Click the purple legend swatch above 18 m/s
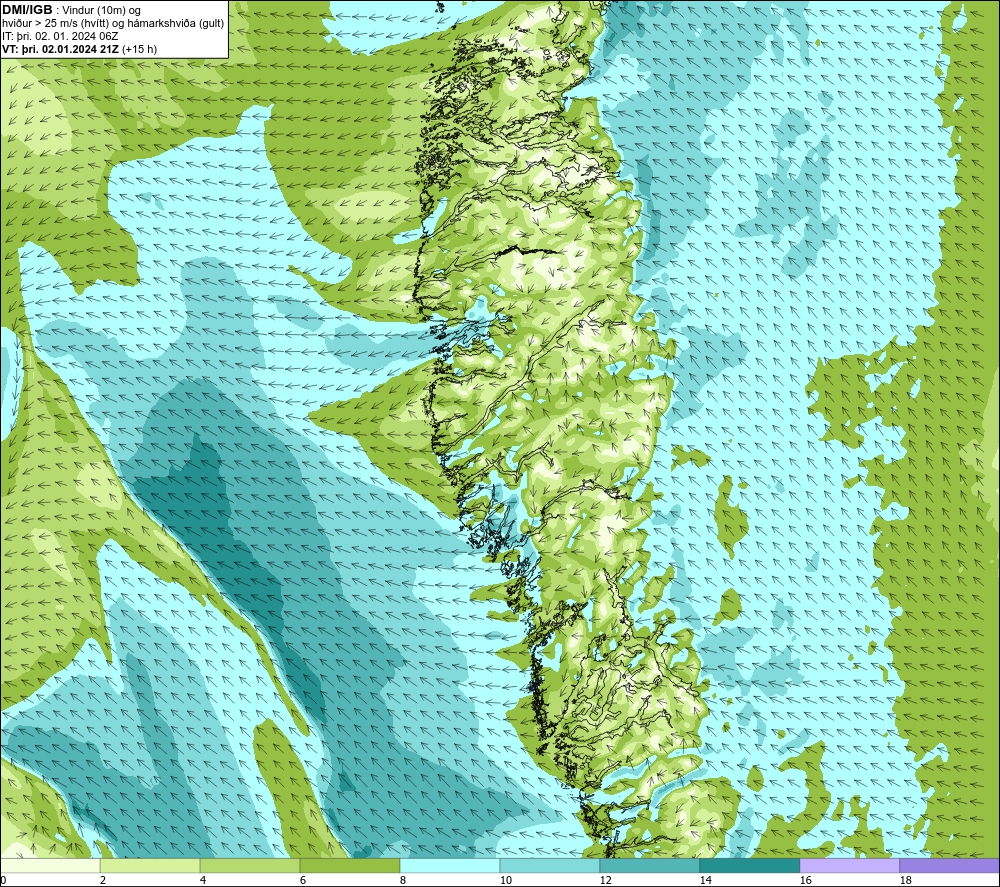The width and height of the screenshot is (1000, 887). click(x=949, y=865)
